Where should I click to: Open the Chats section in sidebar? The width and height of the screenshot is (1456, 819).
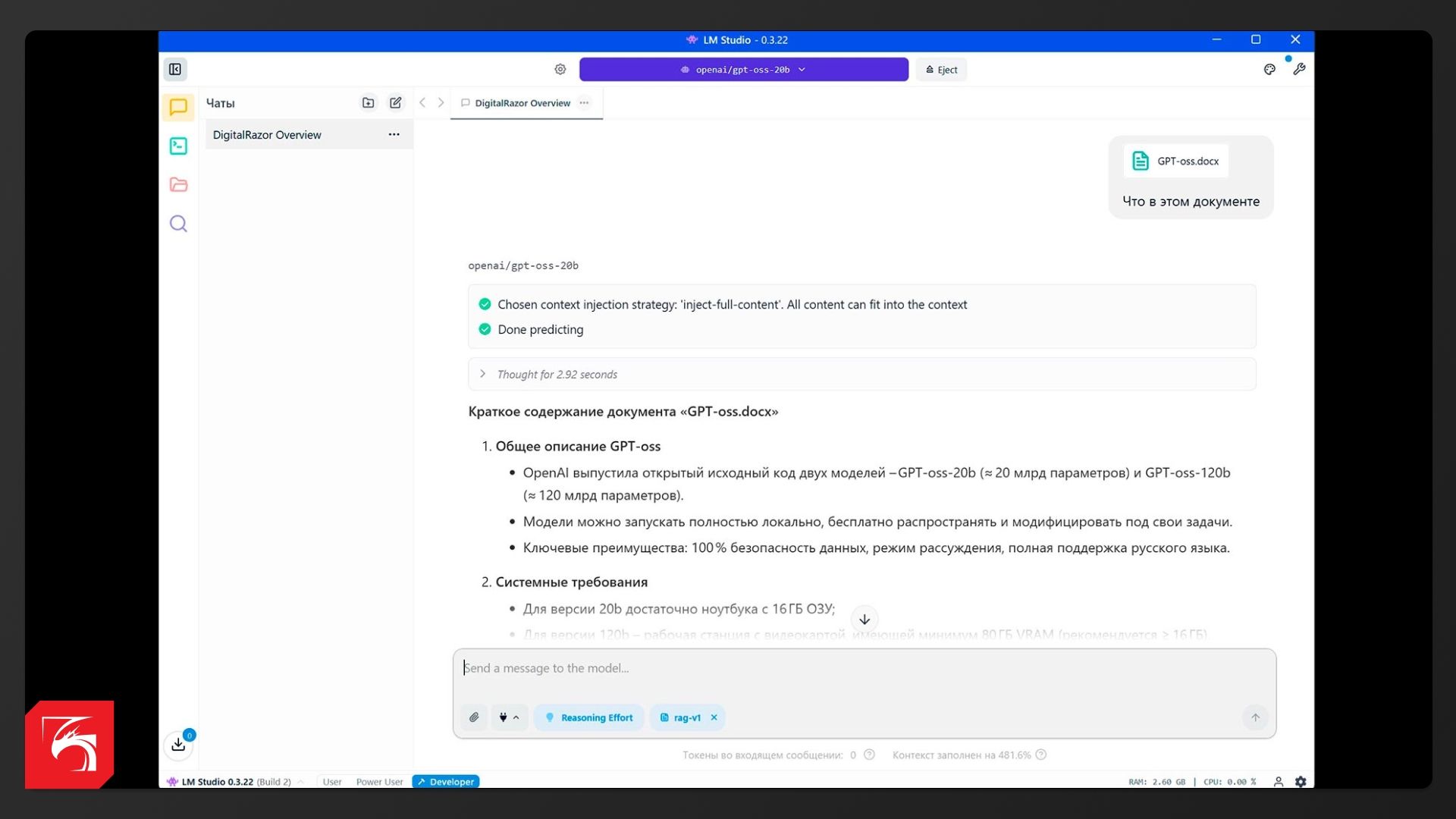[x=178, y=107]
